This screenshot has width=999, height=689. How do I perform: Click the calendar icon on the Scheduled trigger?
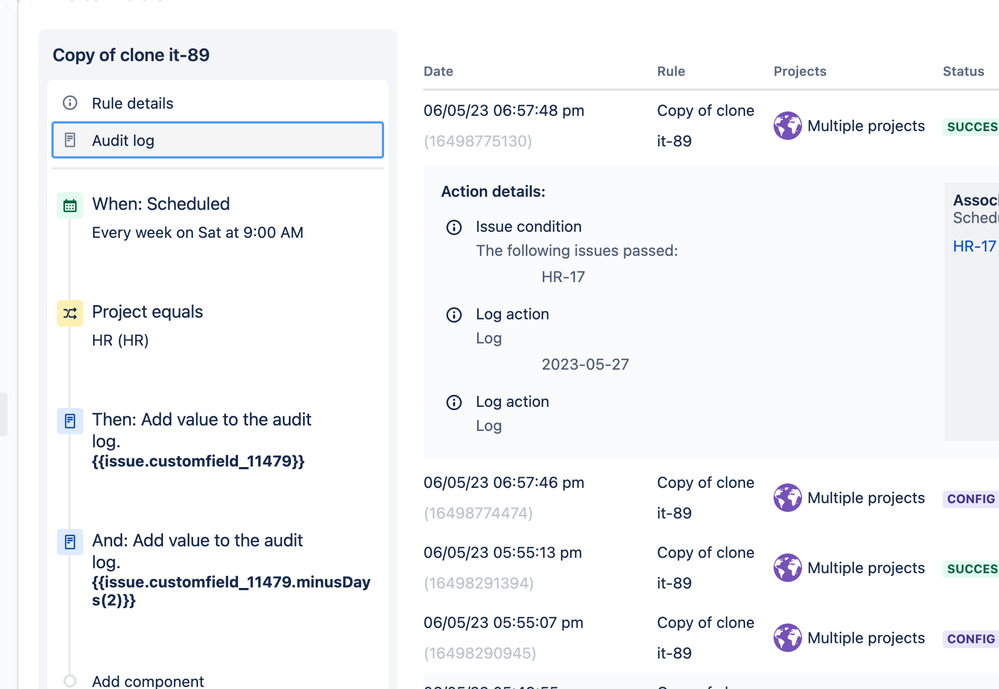tap(69, 204)
